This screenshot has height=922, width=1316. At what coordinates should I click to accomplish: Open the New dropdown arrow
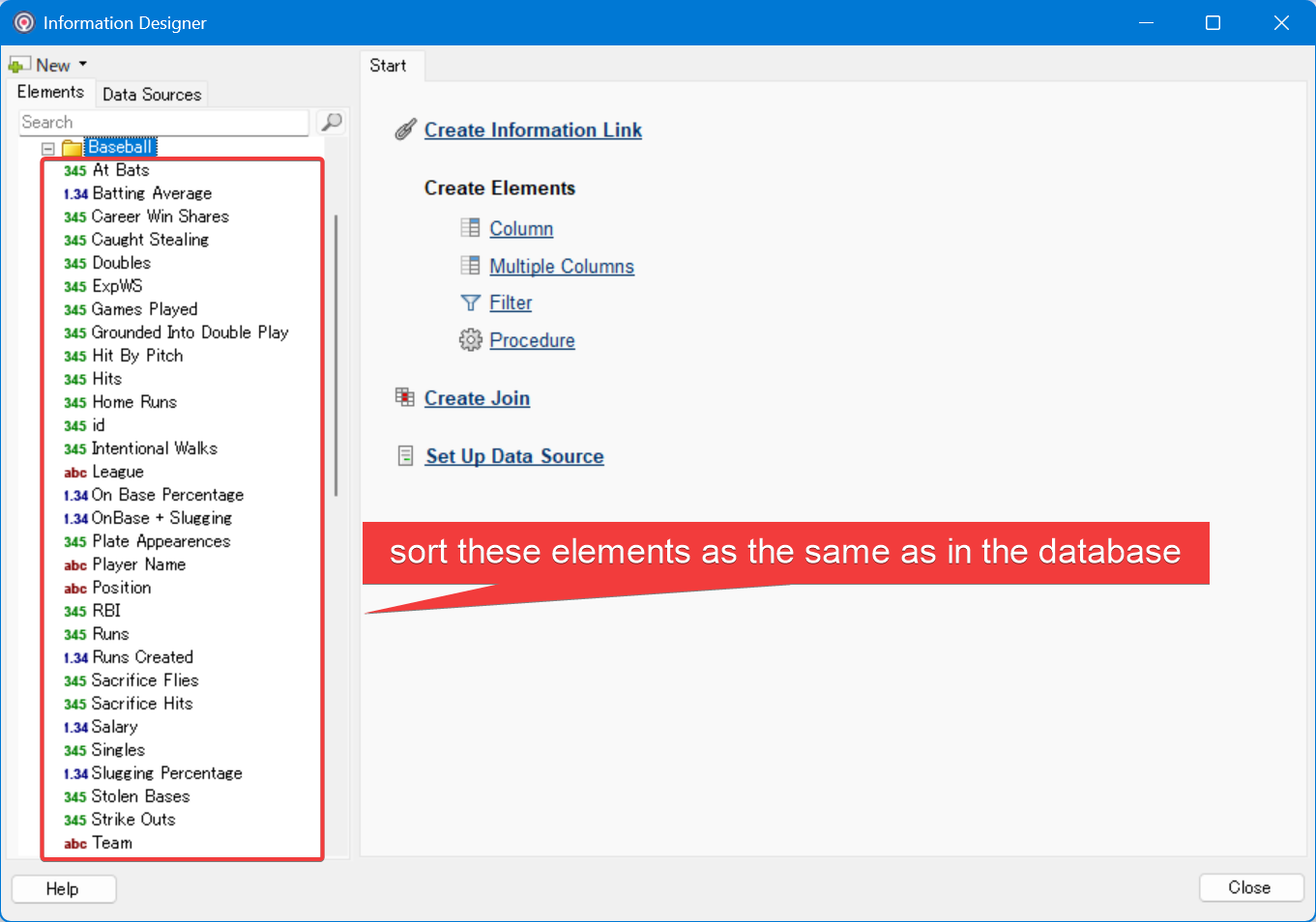pyautogui.click(x=83, y=65)
